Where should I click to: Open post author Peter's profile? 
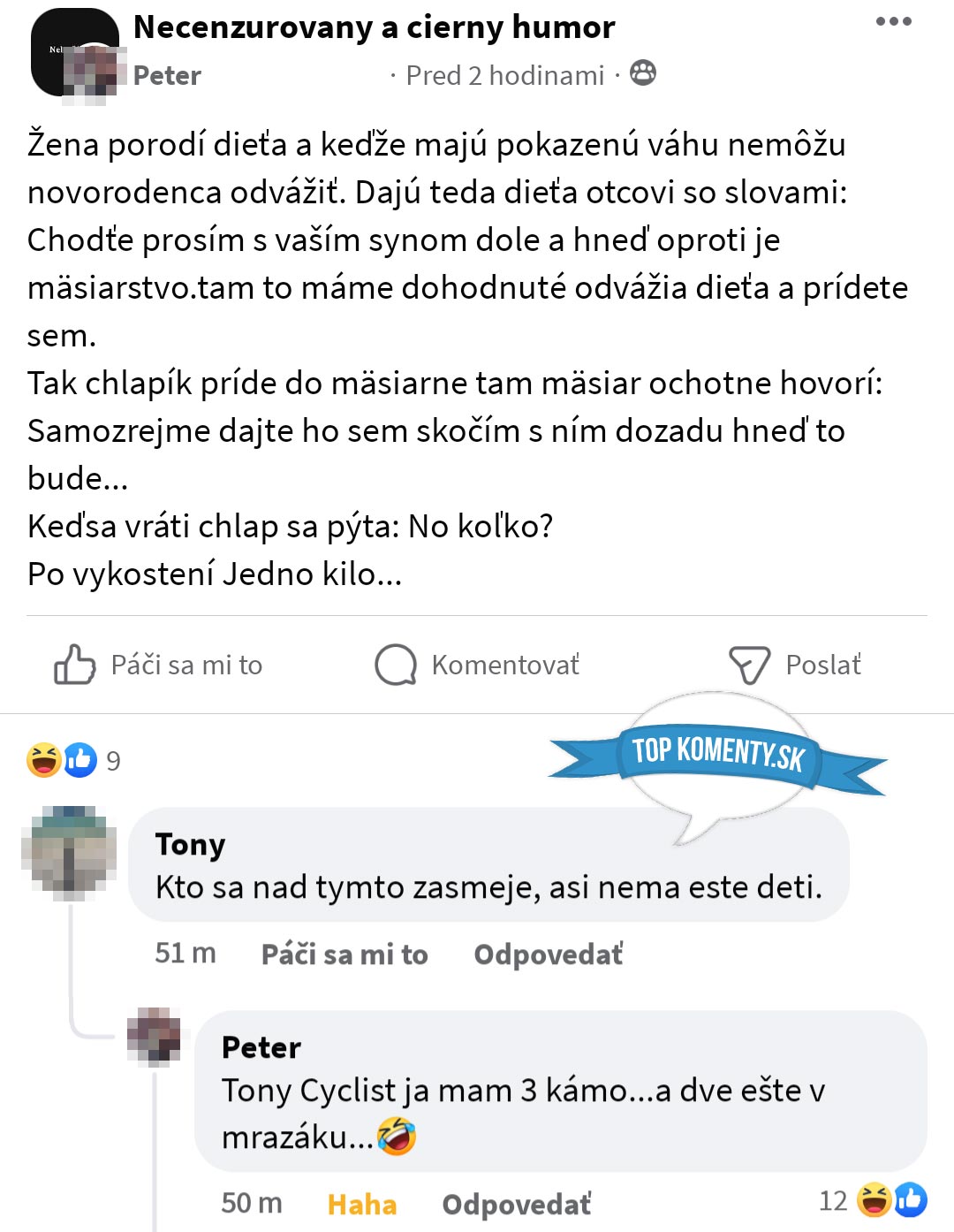click(x=167, y=75)
